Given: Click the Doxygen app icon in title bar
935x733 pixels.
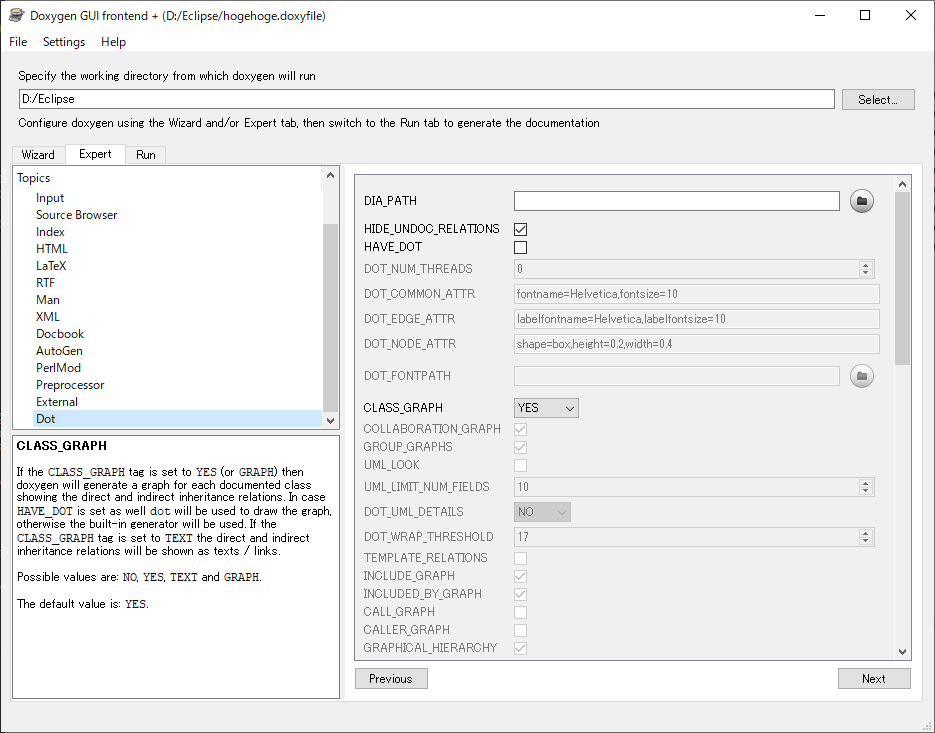Looking at the screenshot, I should coord(16,16).
